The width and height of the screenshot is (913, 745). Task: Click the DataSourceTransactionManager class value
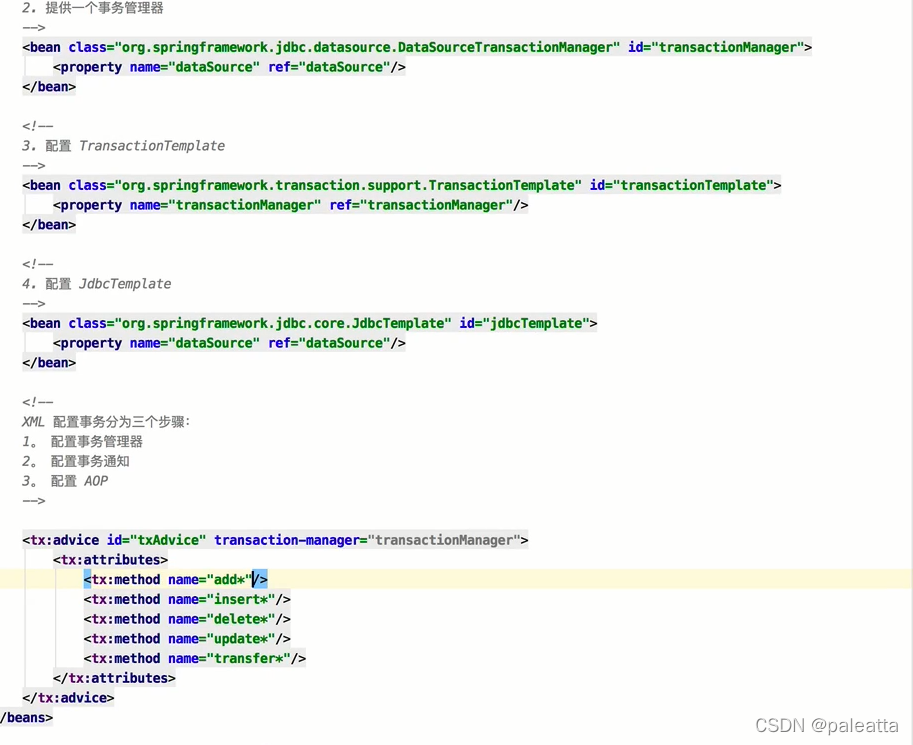click(x=367, y=47)
